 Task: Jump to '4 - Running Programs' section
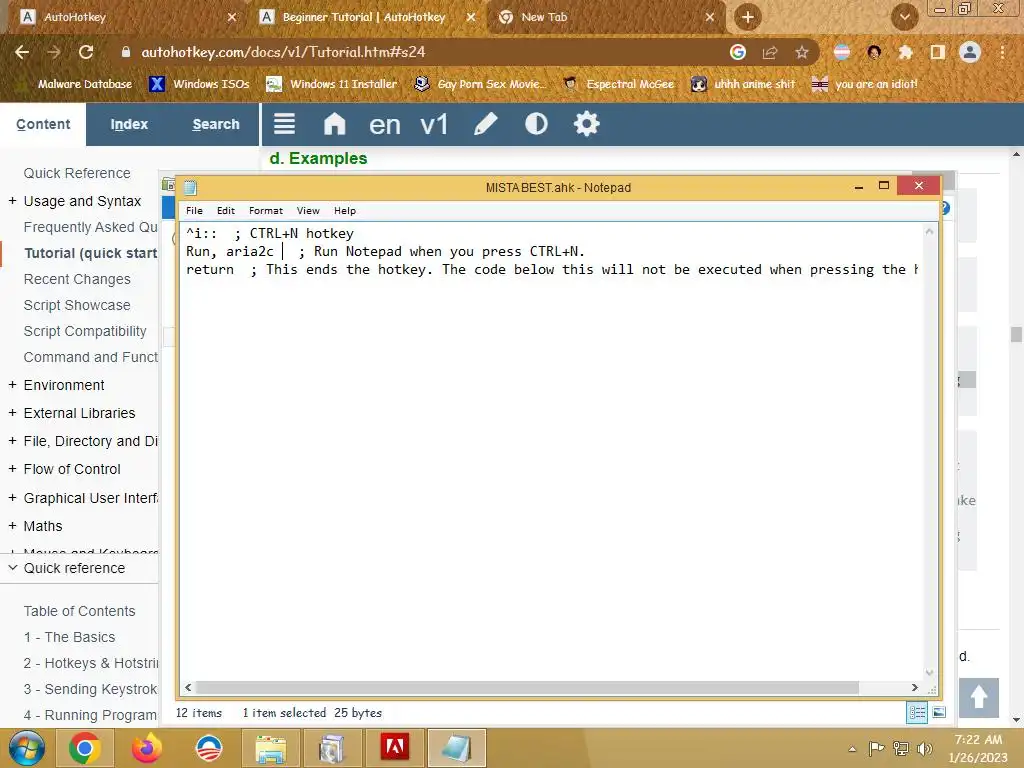tap(91, 715)
